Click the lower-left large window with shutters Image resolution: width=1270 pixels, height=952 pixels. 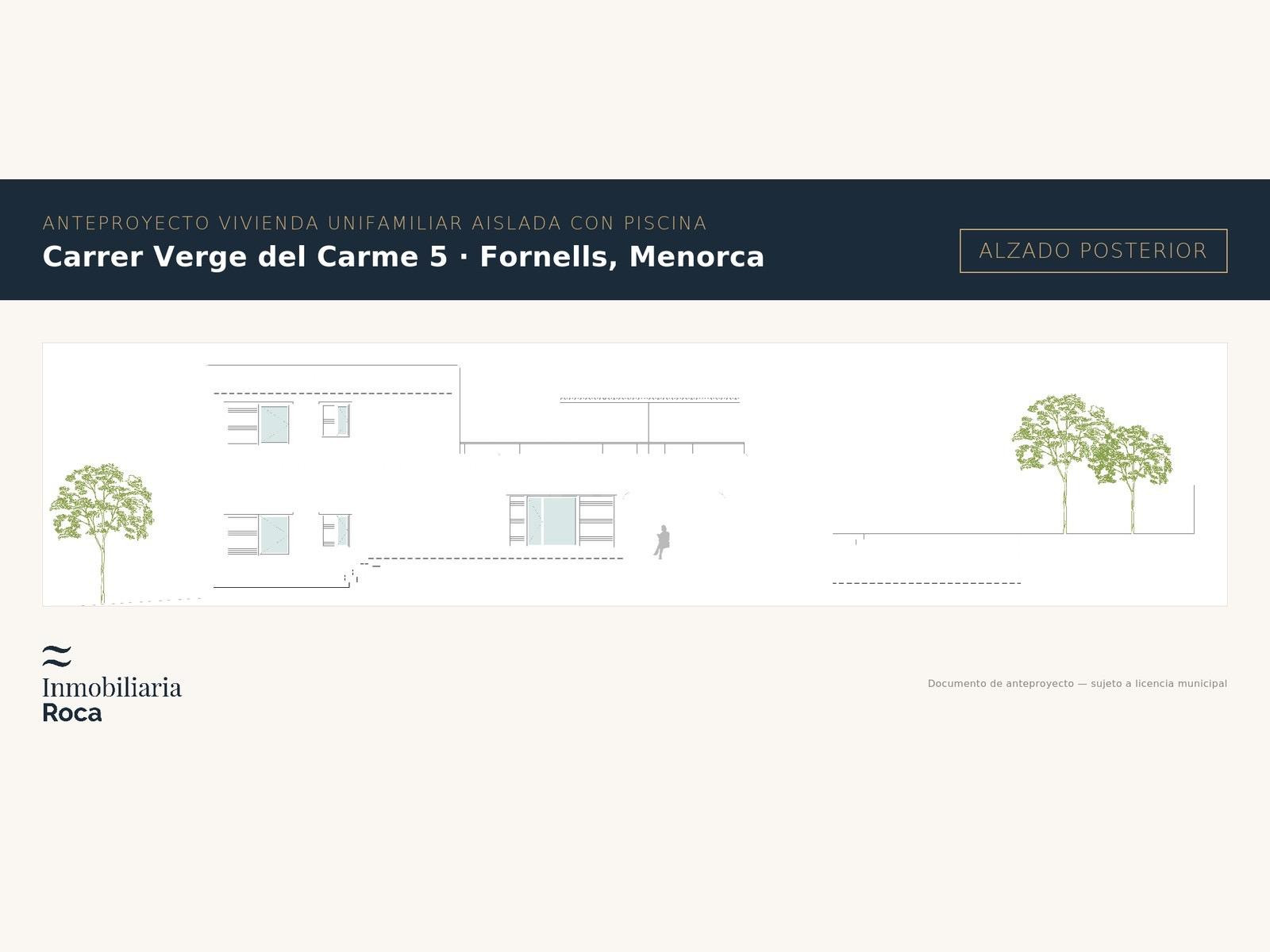point(258,534)
